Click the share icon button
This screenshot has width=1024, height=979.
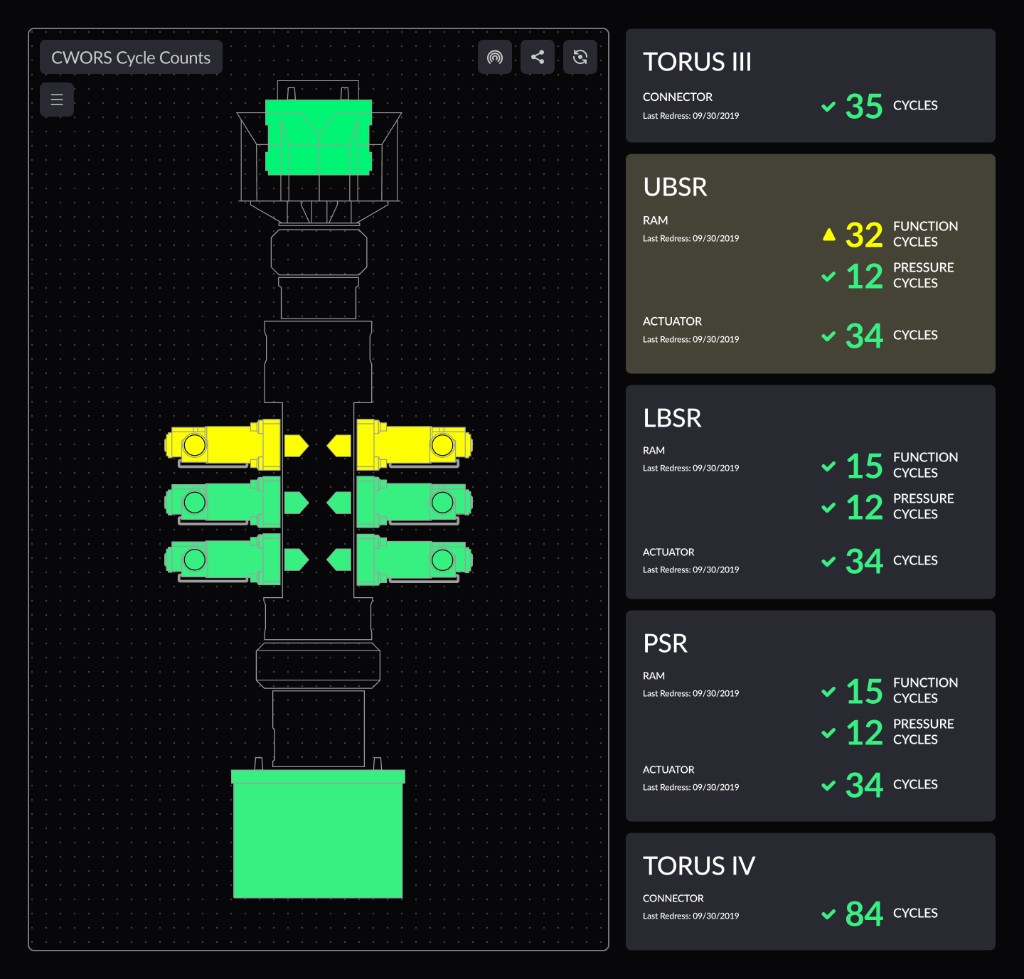[x=537, y=57]
